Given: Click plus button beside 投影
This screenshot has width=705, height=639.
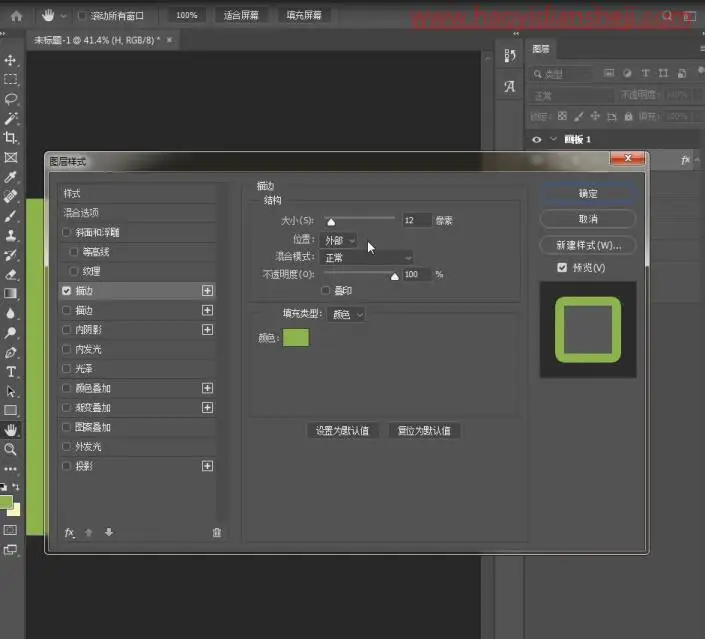Looking at the screenshot, I should (207, 466).
